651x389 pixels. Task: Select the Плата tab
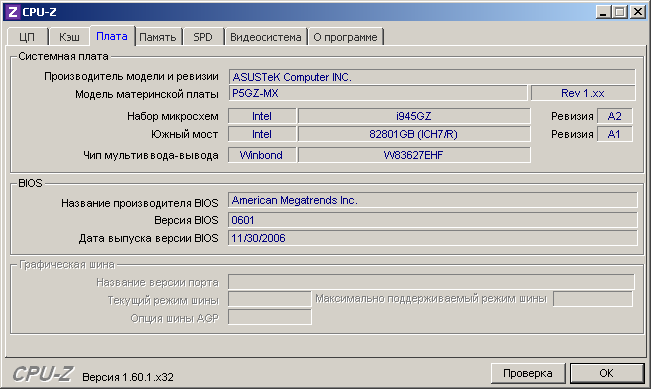click(112, 36)
